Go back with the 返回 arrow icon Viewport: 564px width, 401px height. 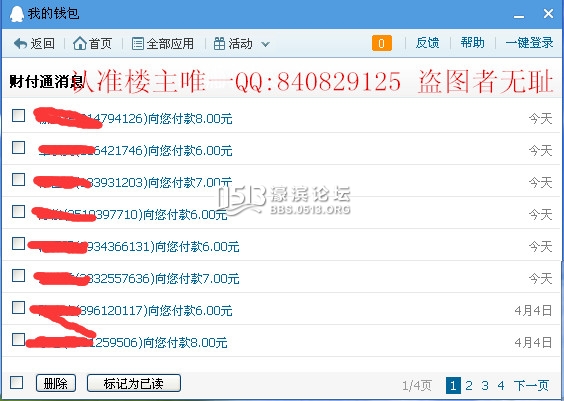20,44
